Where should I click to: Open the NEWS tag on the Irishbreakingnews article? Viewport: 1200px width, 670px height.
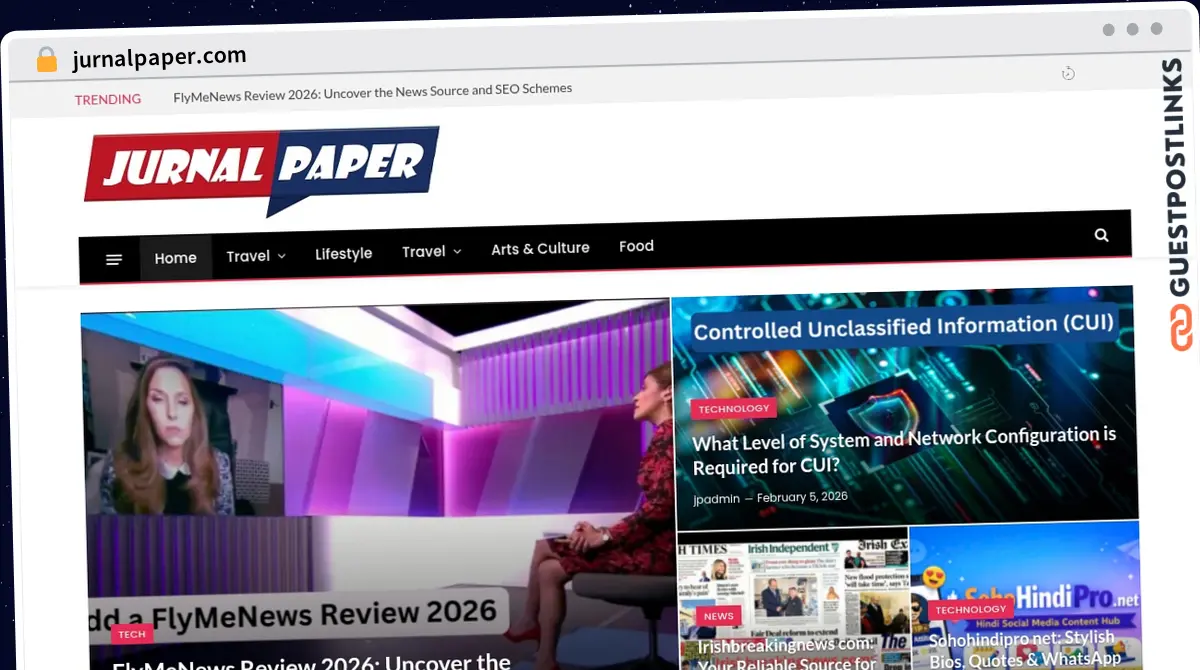(718, 616)
